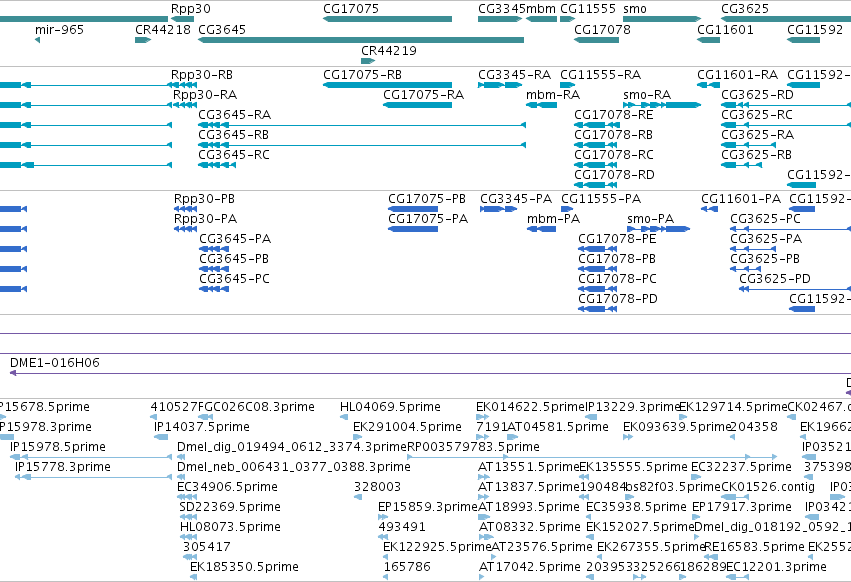Select the Dmel_neb_006431_0377_0388.3prime label
Viewport: 851px width, 582px height.
[x=294, y=467]
